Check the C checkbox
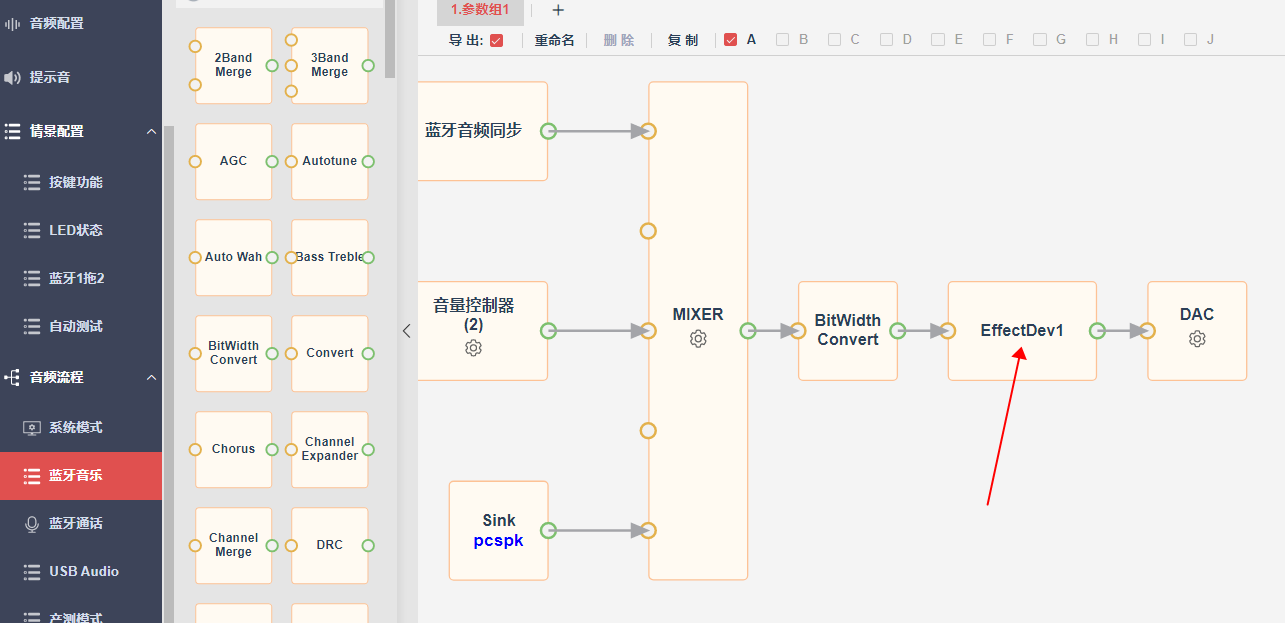The width and height of the screenshot is (1285, 623). pos(835,40)
